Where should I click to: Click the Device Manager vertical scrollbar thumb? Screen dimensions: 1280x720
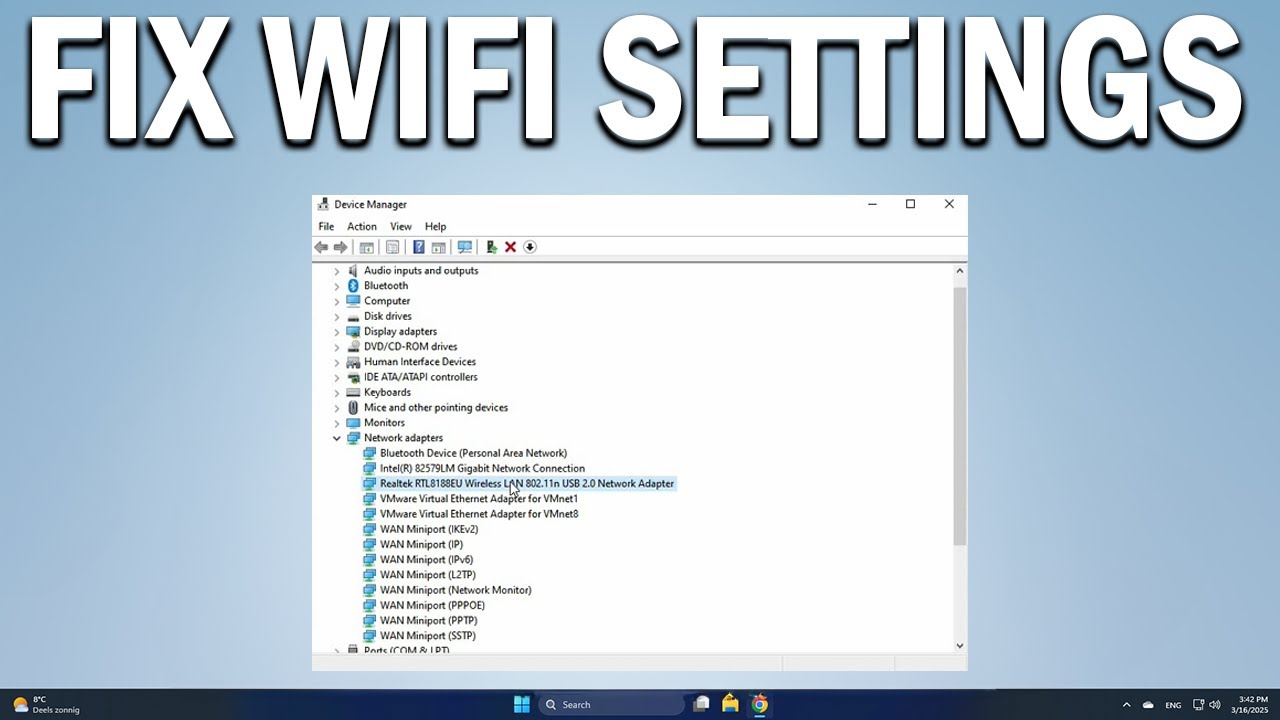(960, 415)
